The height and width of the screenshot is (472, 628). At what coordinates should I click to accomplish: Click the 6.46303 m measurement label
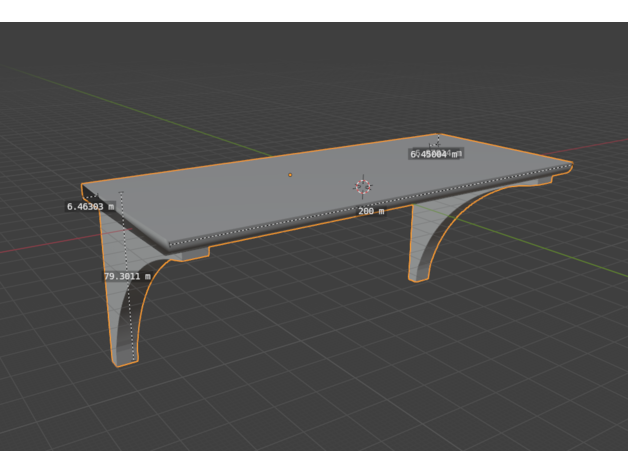click(x=90, y=206)
